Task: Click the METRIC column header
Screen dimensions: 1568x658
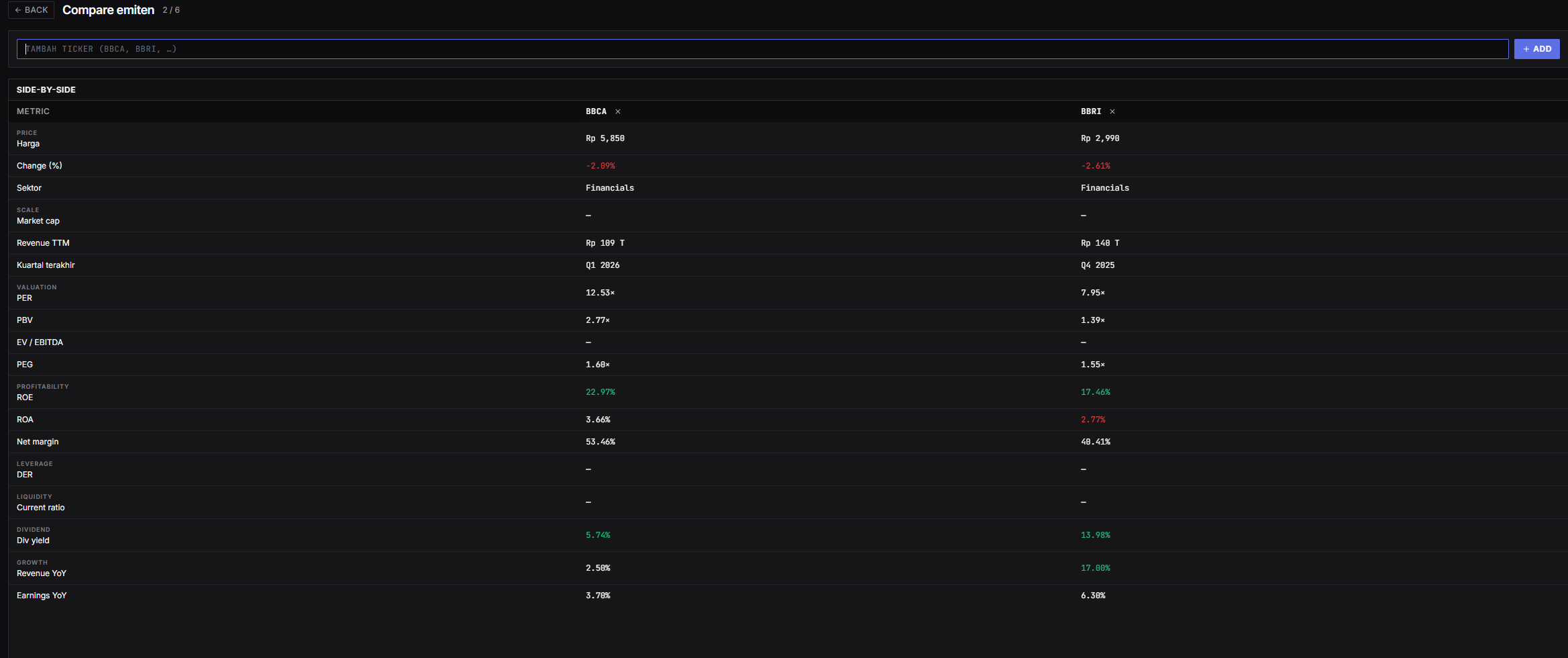Action: [x=33, y=111]
